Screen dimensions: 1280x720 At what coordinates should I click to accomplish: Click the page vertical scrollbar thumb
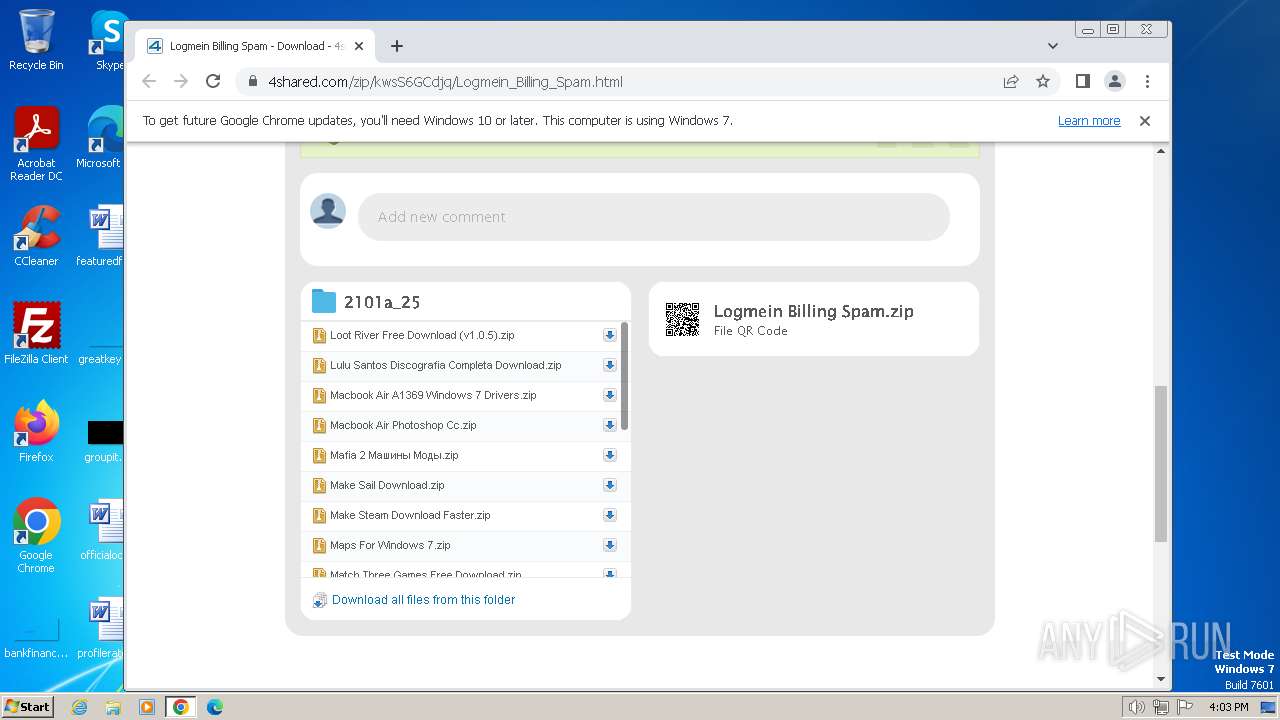tap(1161, 464)
